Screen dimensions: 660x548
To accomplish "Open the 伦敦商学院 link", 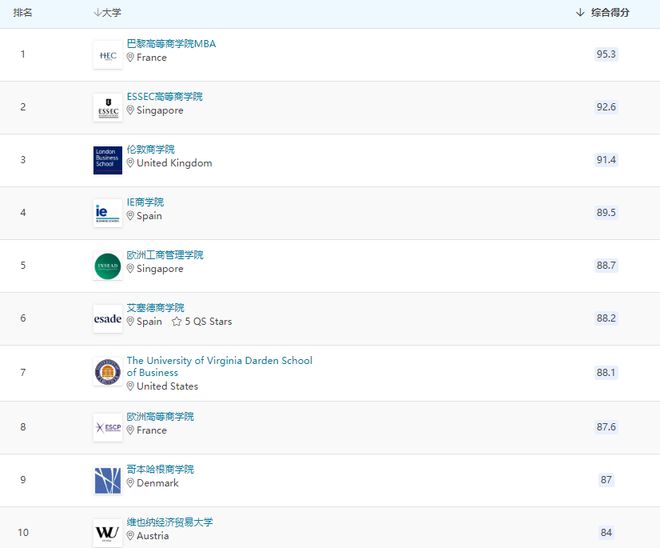I will pyautogui.click(x=151, y=149).
